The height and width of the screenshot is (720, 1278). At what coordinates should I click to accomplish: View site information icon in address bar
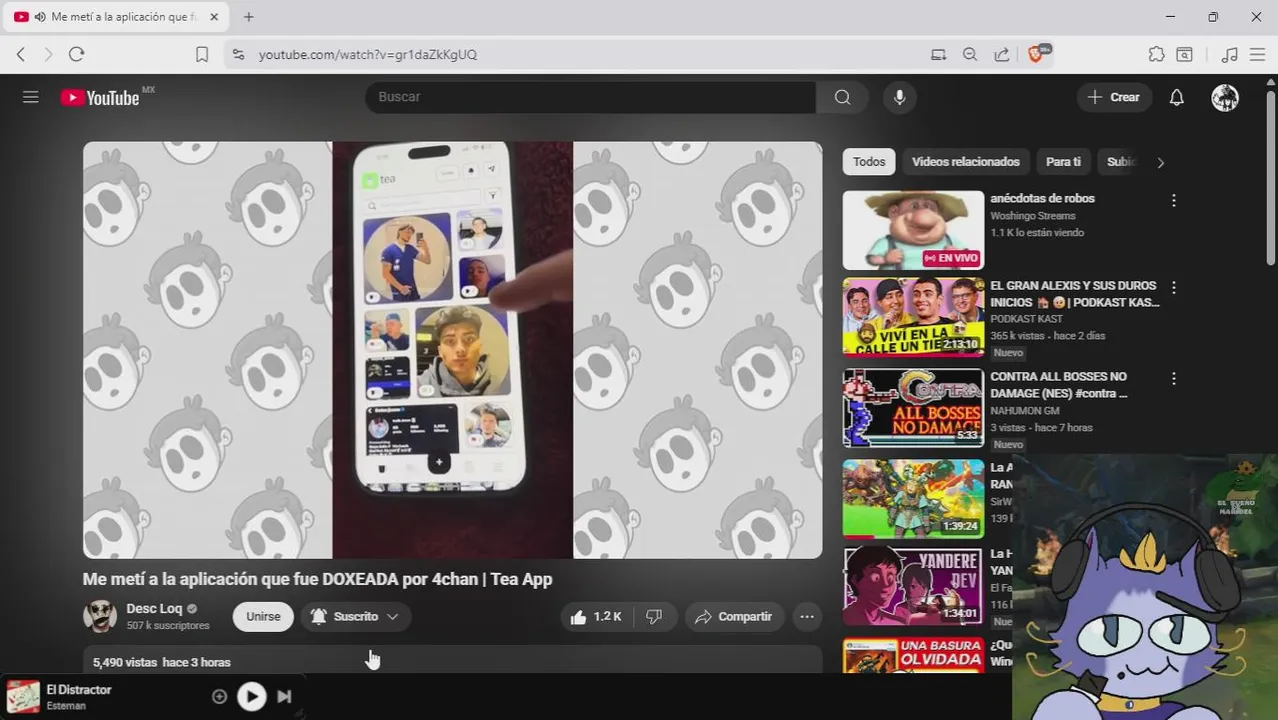point(238,54)
